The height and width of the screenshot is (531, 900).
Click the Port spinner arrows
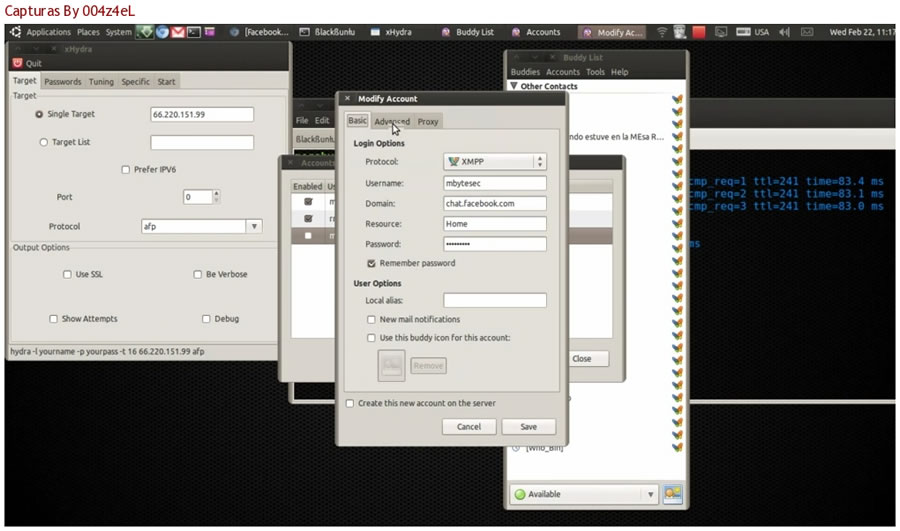pyautogui.click(x=216, y=197)
